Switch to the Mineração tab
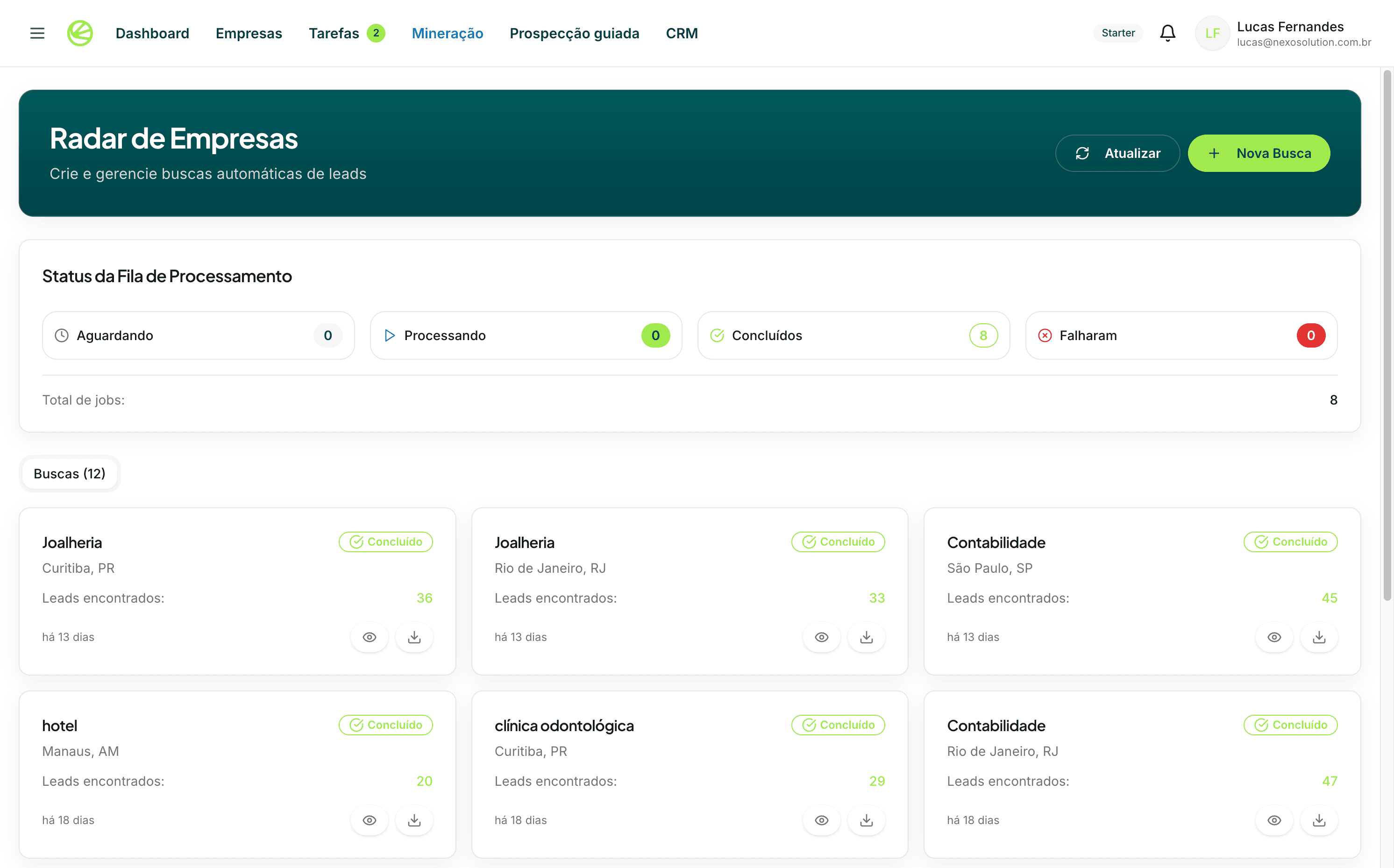Viewport: 1394px width, 868px height. click(448, 33)
